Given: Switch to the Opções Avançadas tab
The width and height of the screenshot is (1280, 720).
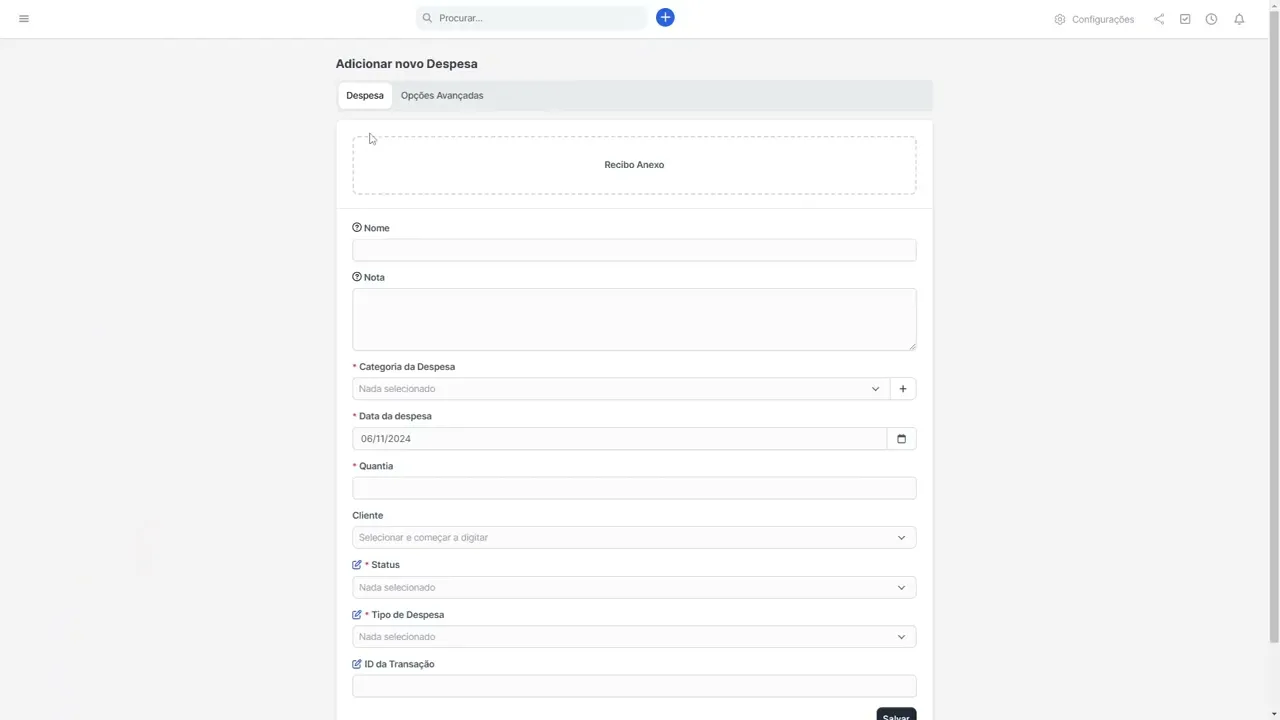Looking at the screenshot, I should (x=442, y=96).
